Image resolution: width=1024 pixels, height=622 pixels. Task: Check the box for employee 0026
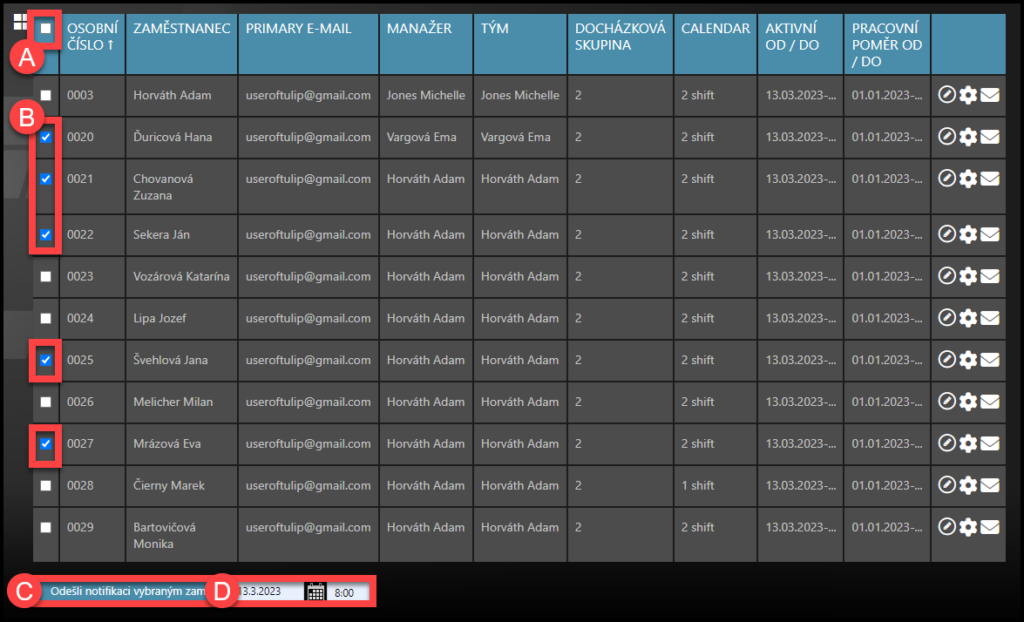coord(46,402)
